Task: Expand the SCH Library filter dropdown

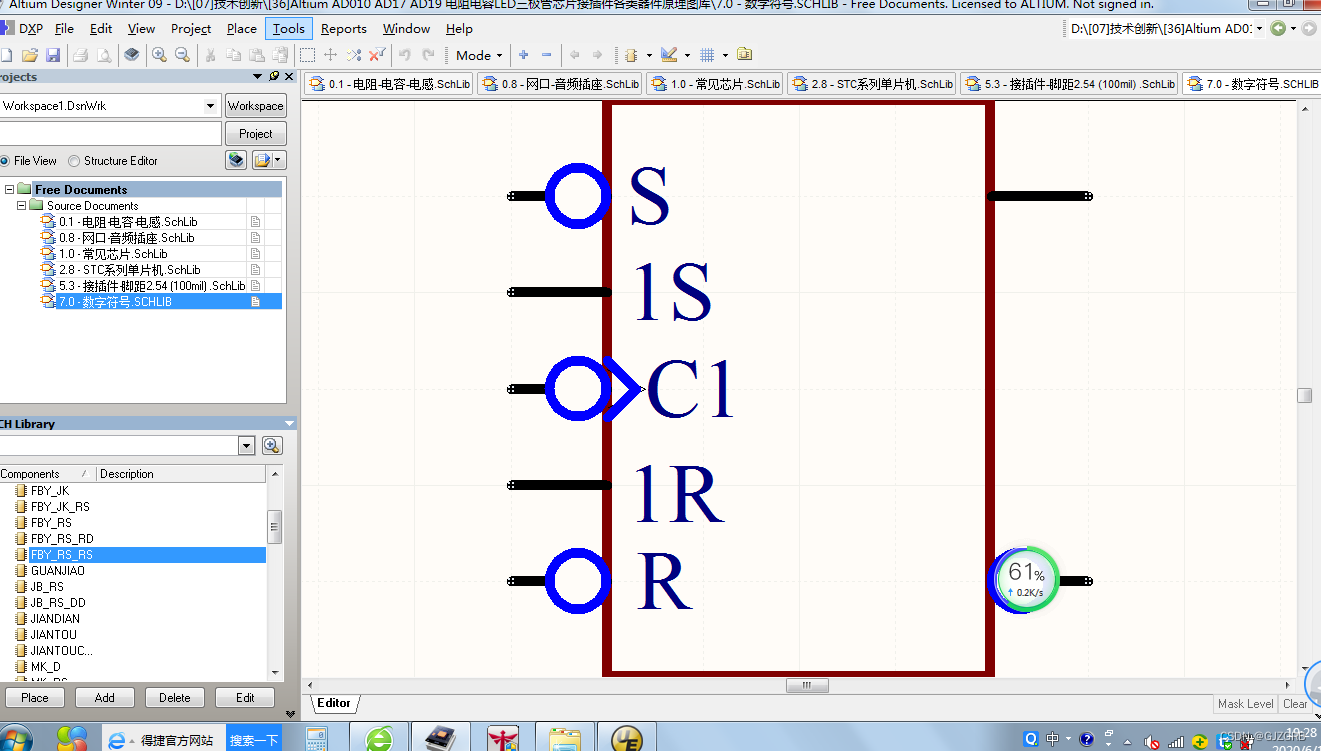Action: coord(247,446)
